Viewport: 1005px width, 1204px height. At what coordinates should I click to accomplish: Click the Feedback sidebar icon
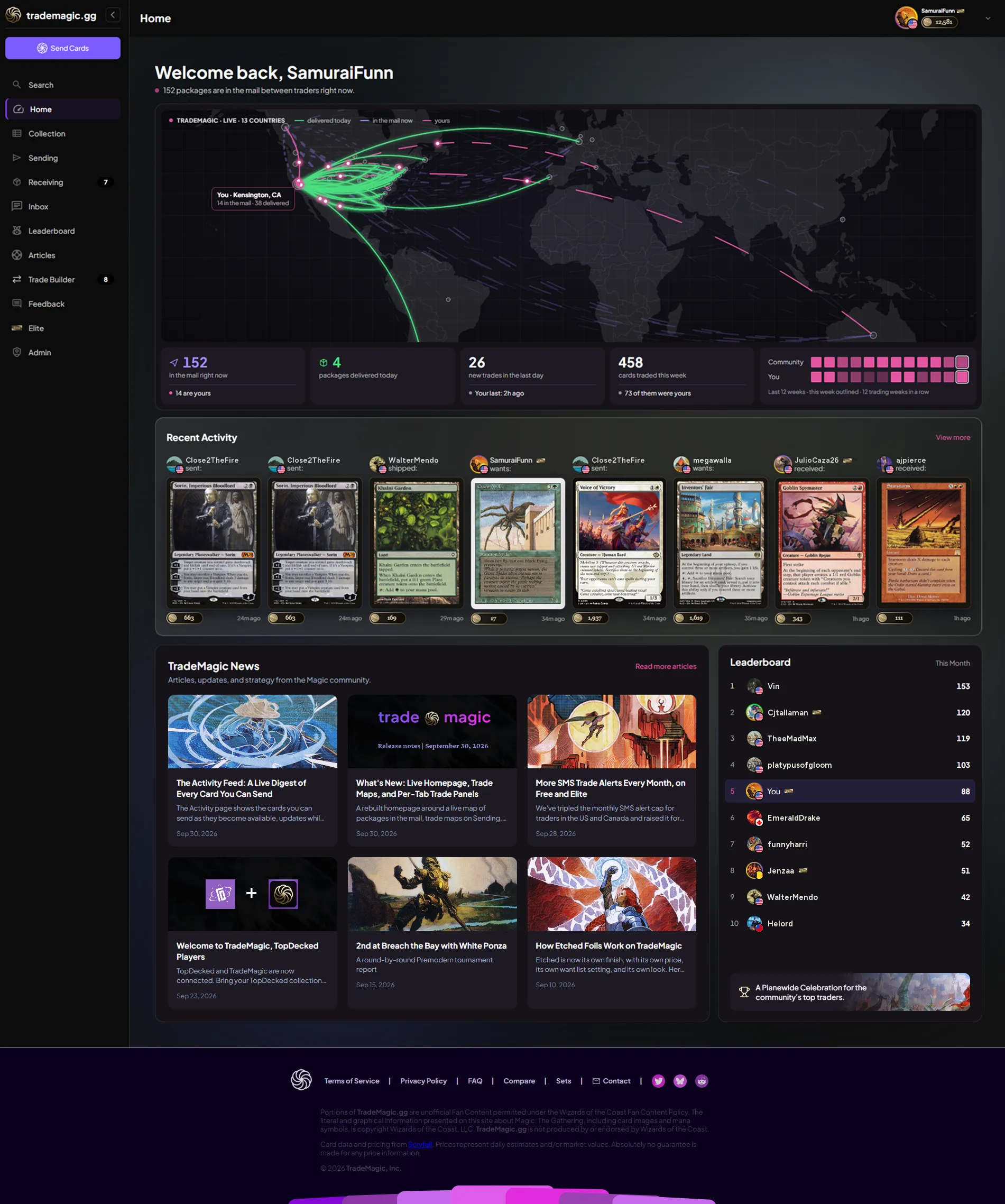click(x=17, y=304)
